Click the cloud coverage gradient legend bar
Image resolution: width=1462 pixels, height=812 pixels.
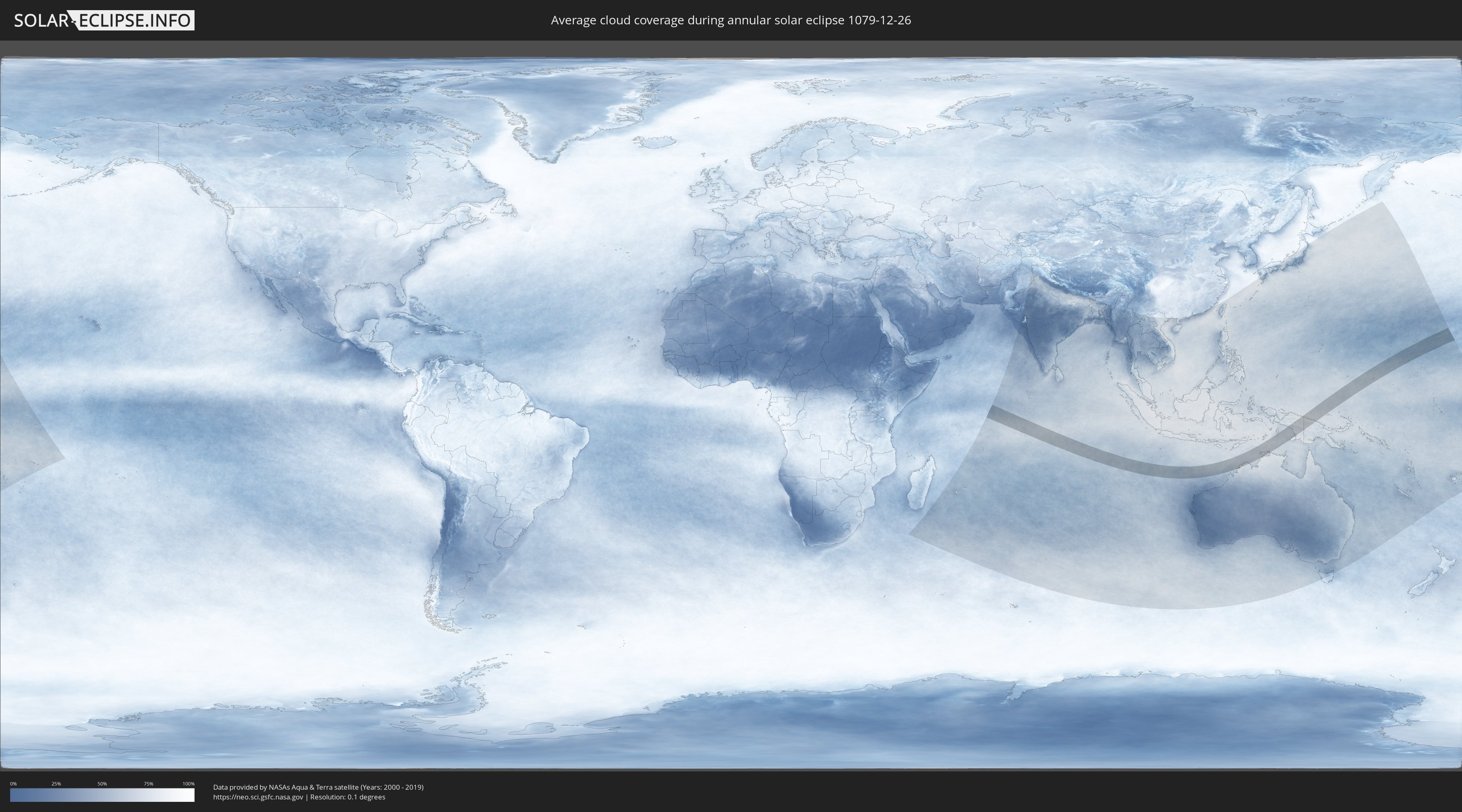102,795
